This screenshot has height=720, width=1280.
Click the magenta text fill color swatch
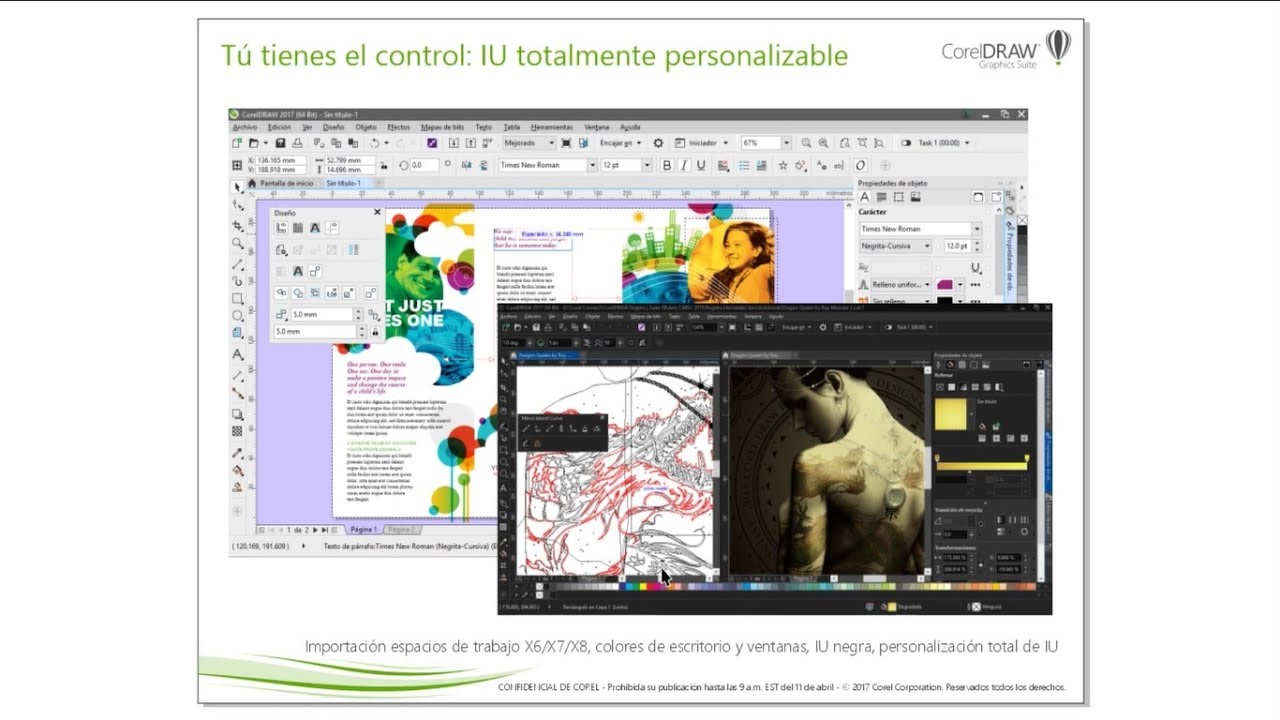(945, 284)
